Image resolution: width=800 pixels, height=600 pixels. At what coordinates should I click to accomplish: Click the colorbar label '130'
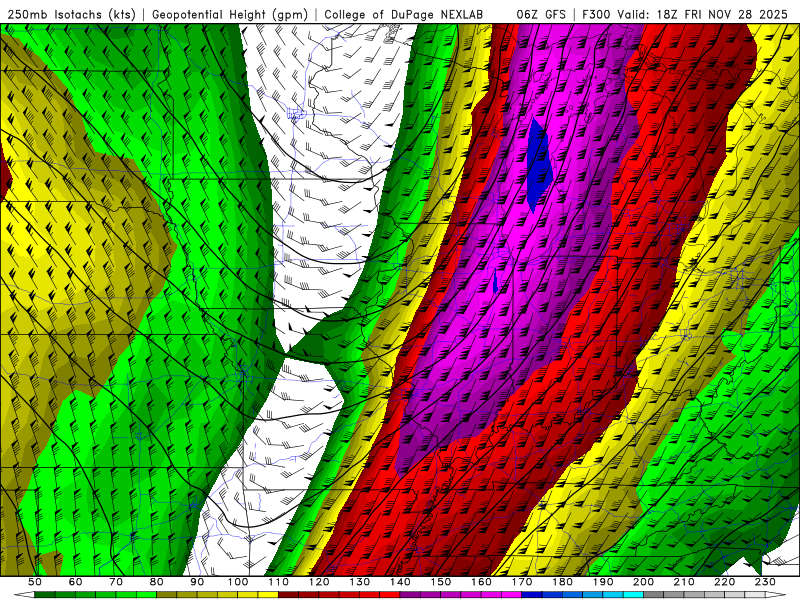click(360, 582)
